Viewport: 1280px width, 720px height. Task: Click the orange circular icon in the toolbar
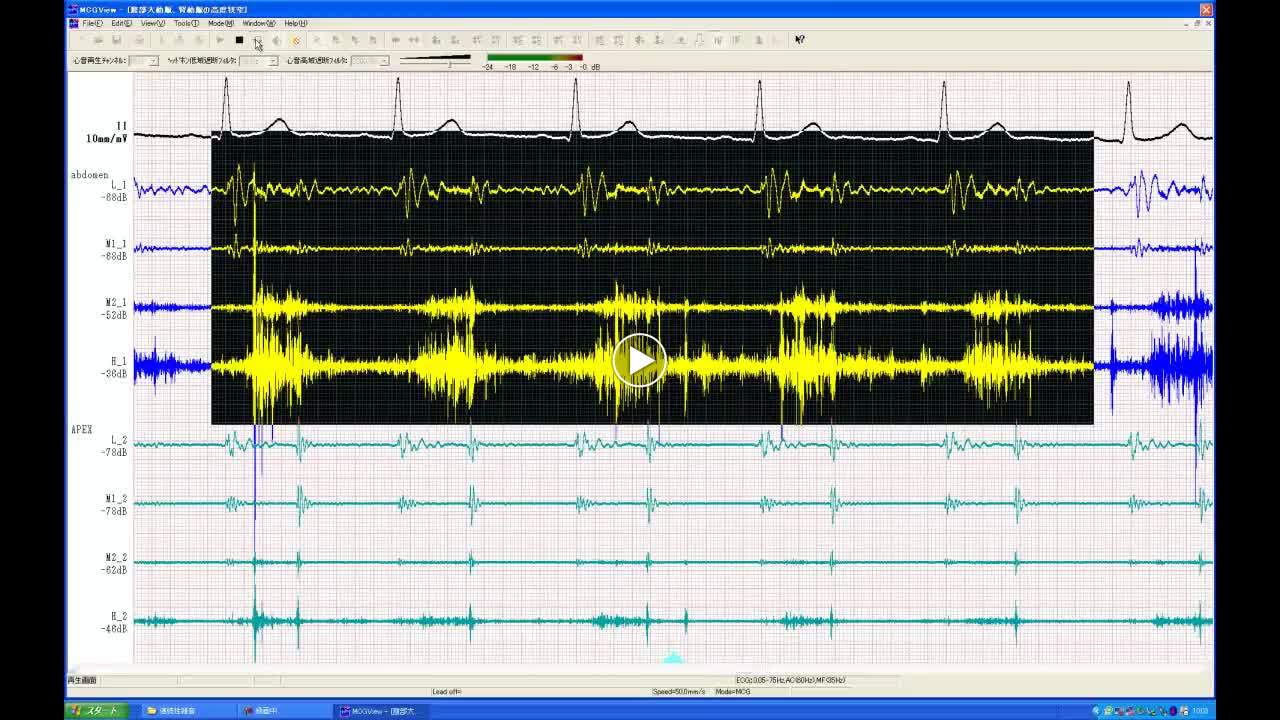(x=295, y=40)
